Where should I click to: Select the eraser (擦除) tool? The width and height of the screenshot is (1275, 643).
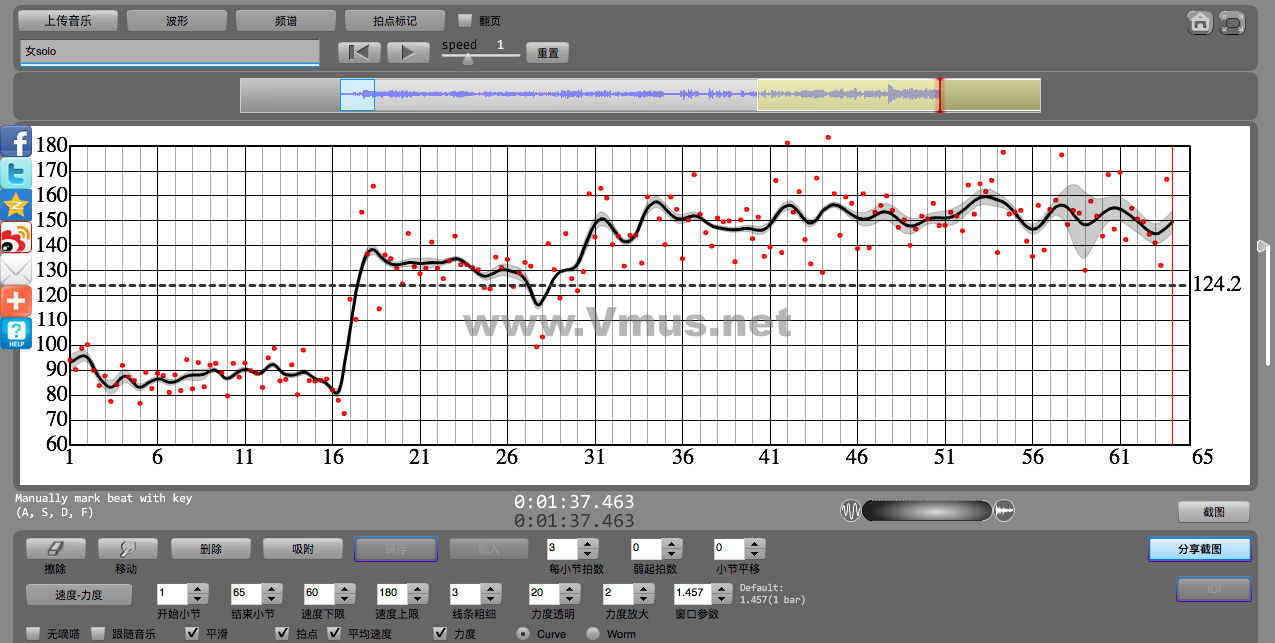coord(55,549)
